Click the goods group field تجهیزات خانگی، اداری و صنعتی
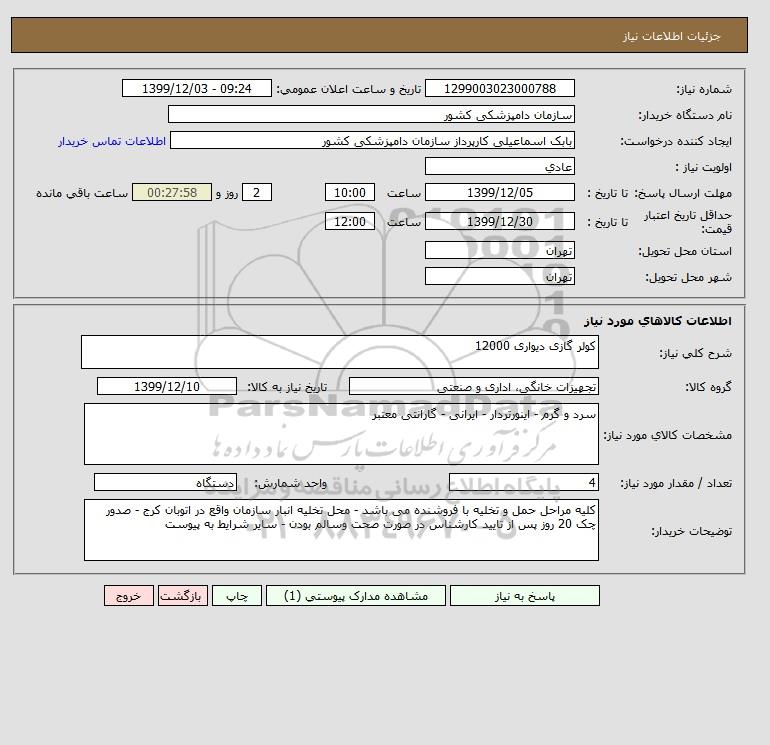This screenshot has width=770, height=745. pyautogui.click(x=473, y=386)
